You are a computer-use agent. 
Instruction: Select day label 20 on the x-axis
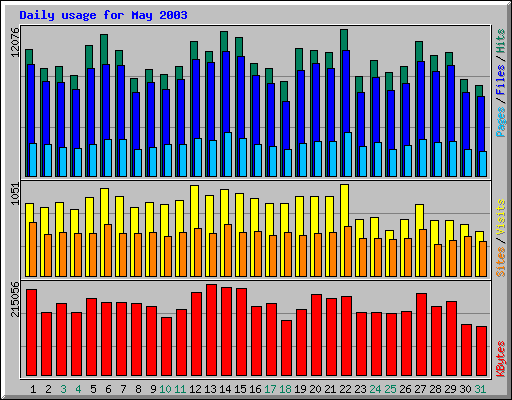coord(315,389)
